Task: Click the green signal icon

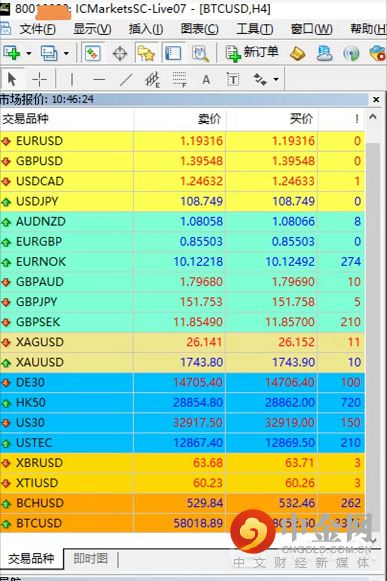Action: (x=351, y=54)
